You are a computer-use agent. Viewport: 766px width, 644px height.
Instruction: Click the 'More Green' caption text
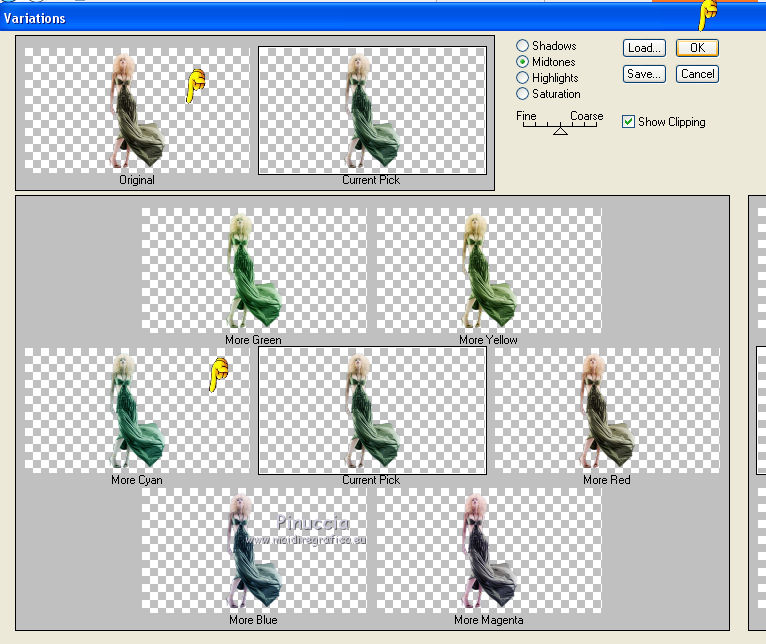tap(253, 340)
